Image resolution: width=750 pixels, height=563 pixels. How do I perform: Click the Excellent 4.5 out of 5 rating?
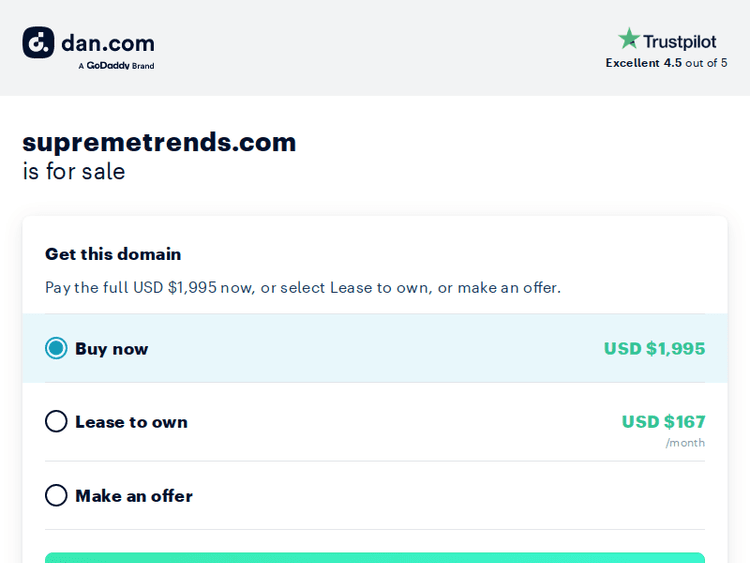[666, 63]
